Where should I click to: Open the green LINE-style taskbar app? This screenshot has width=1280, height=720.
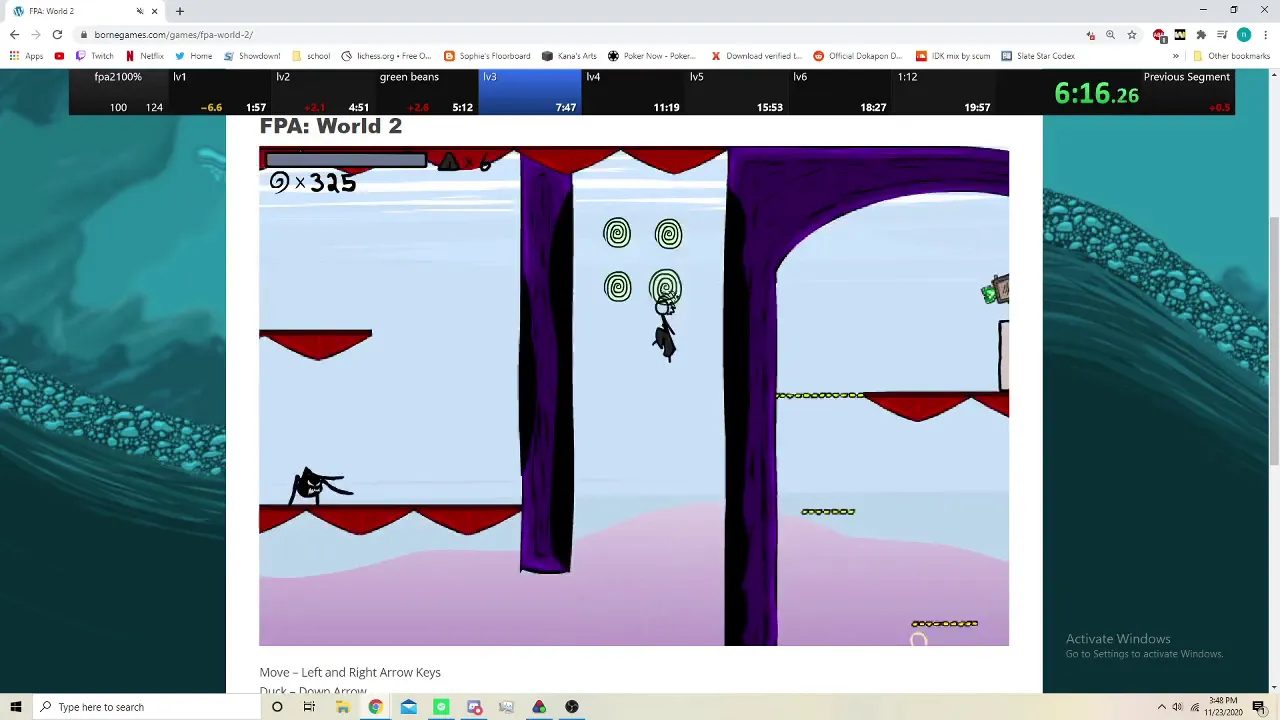pos(441,707)
